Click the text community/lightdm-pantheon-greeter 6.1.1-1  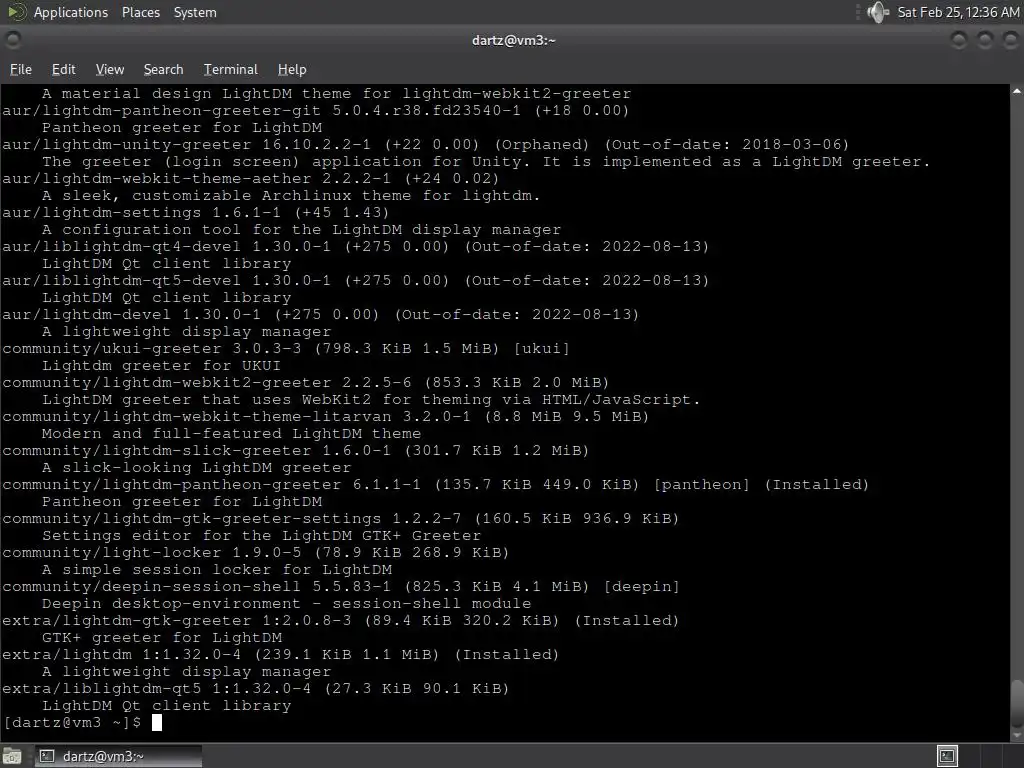tap(212, 484)
